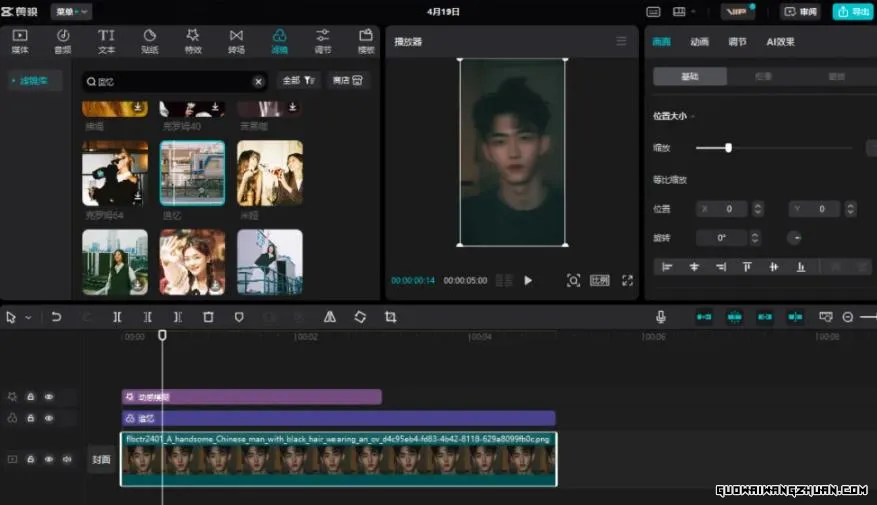Viewport: 877px width, 505px height.
Task: Toggle the preview grid quality icon
Action: click(x=504, y=280)
